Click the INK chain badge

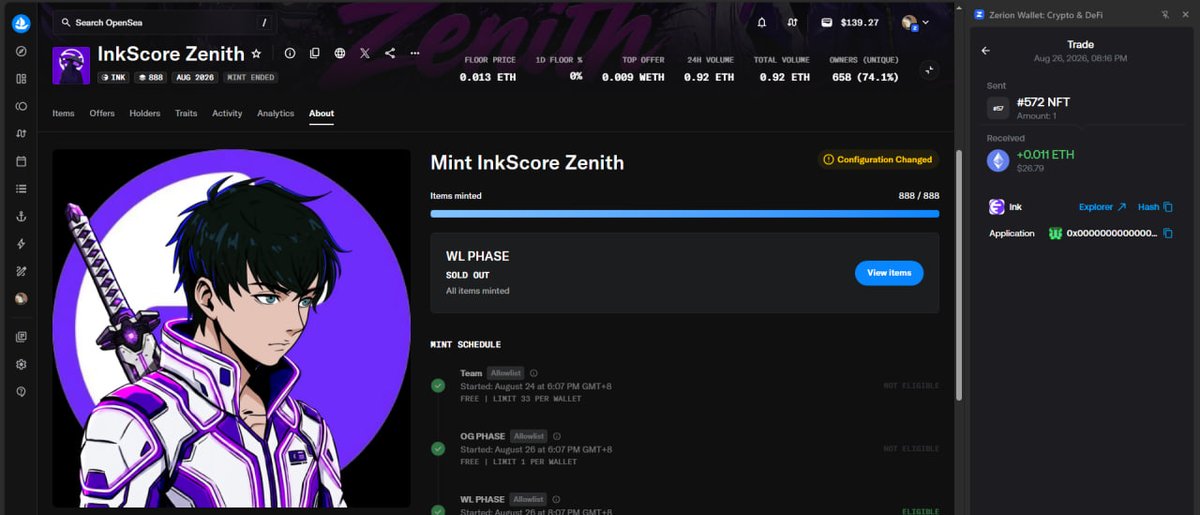(x=114, y=77)
